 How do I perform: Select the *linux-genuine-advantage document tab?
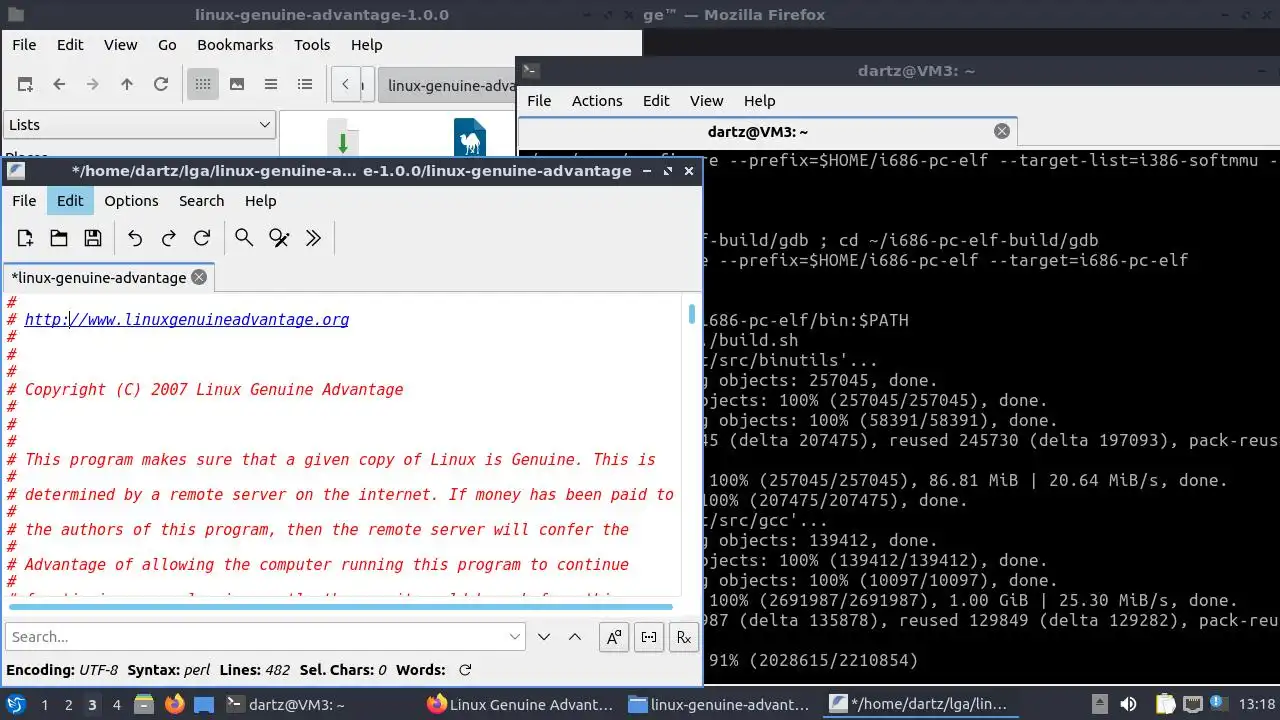(108, 277)
